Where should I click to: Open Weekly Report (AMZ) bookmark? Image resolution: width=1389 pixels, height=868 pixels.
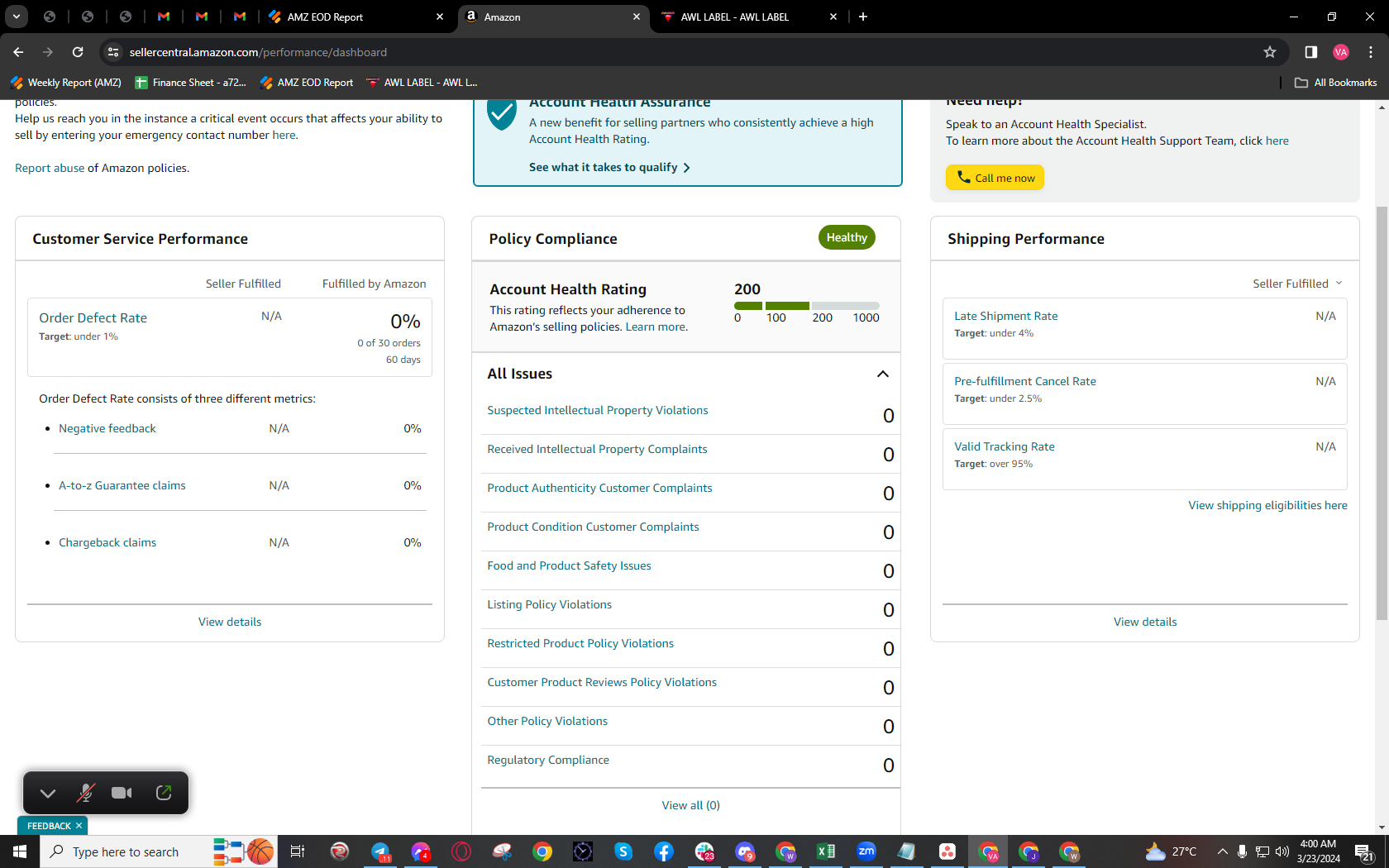[x=66, y=83]
